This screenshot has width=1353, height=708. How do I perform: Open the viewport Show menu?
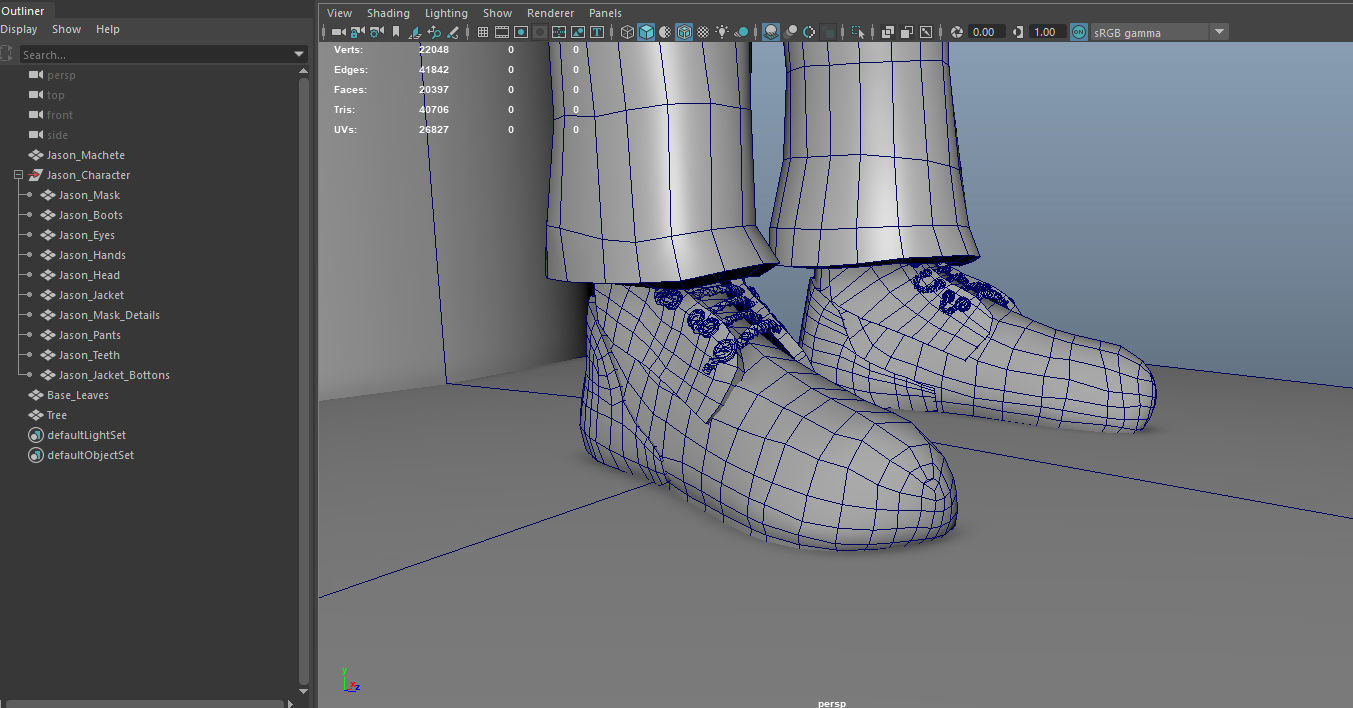click(497, 13)
